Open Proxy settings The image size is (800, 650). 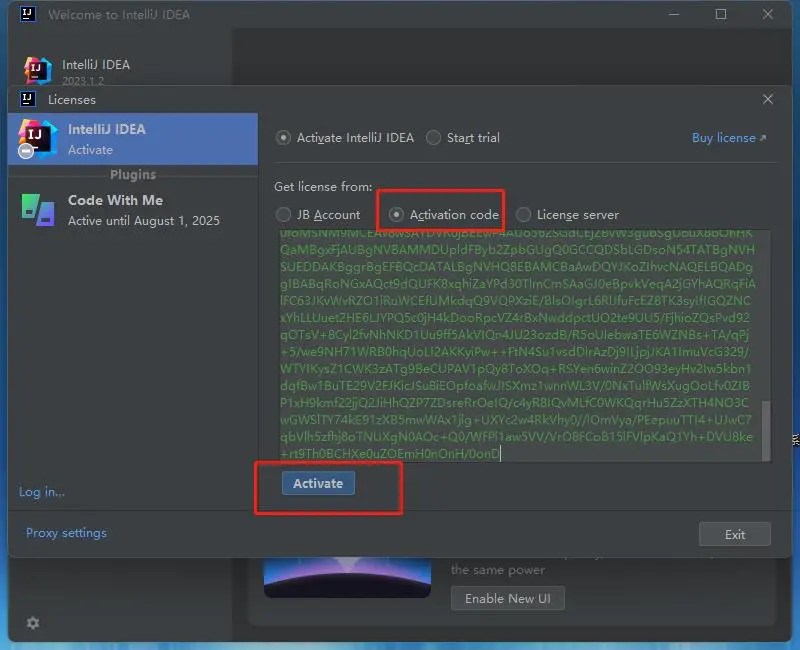tap(65, 533)
